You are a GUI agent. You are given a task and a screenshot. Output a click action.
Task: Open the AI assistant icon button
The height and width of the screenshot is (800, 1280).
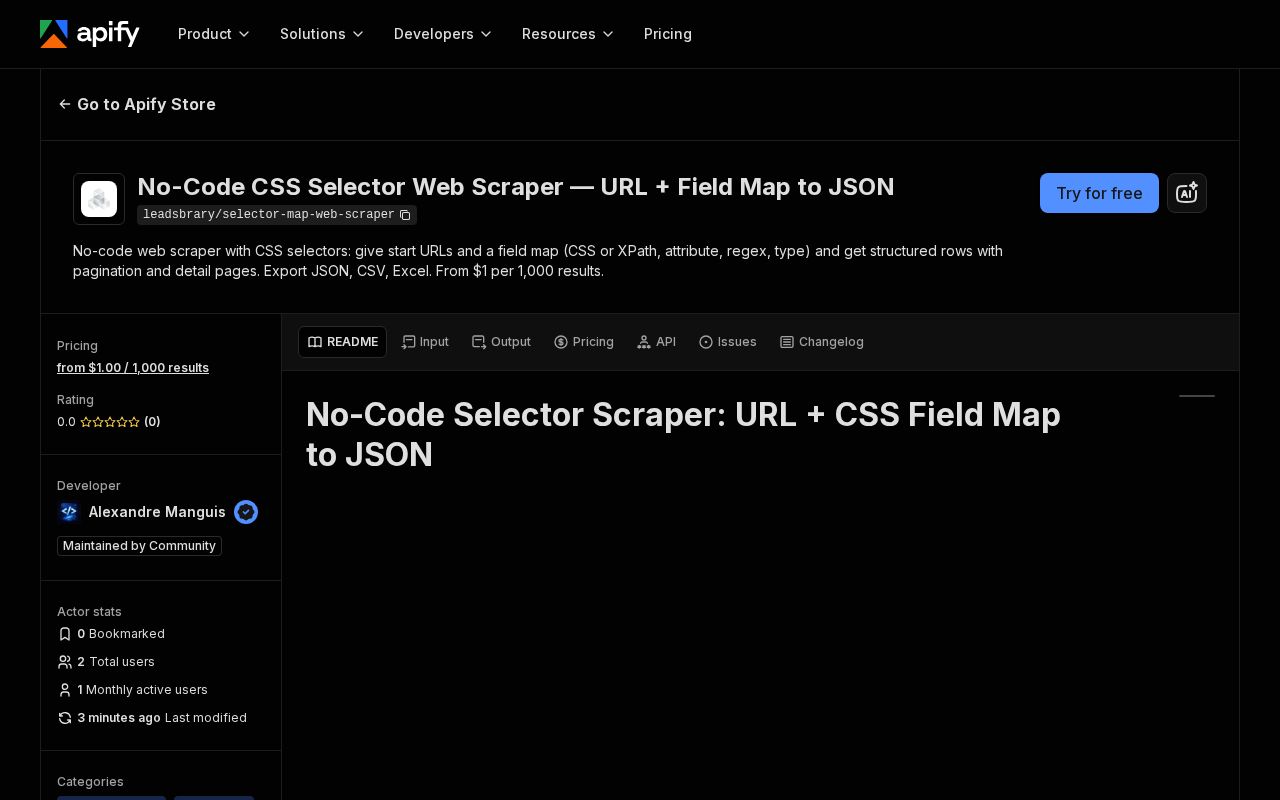click(x=1187, y=193)
